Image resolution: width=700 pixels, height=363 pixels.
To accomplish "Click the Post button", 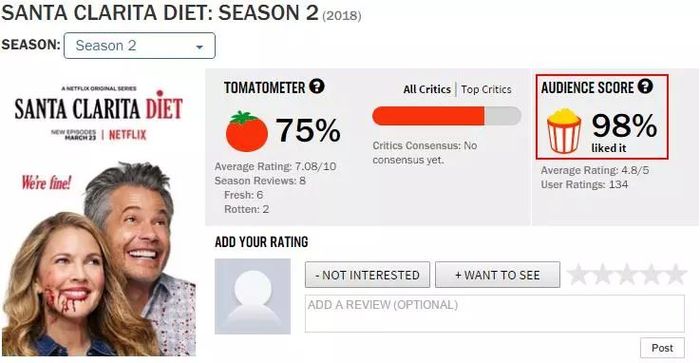I will (x=662, y=348).
